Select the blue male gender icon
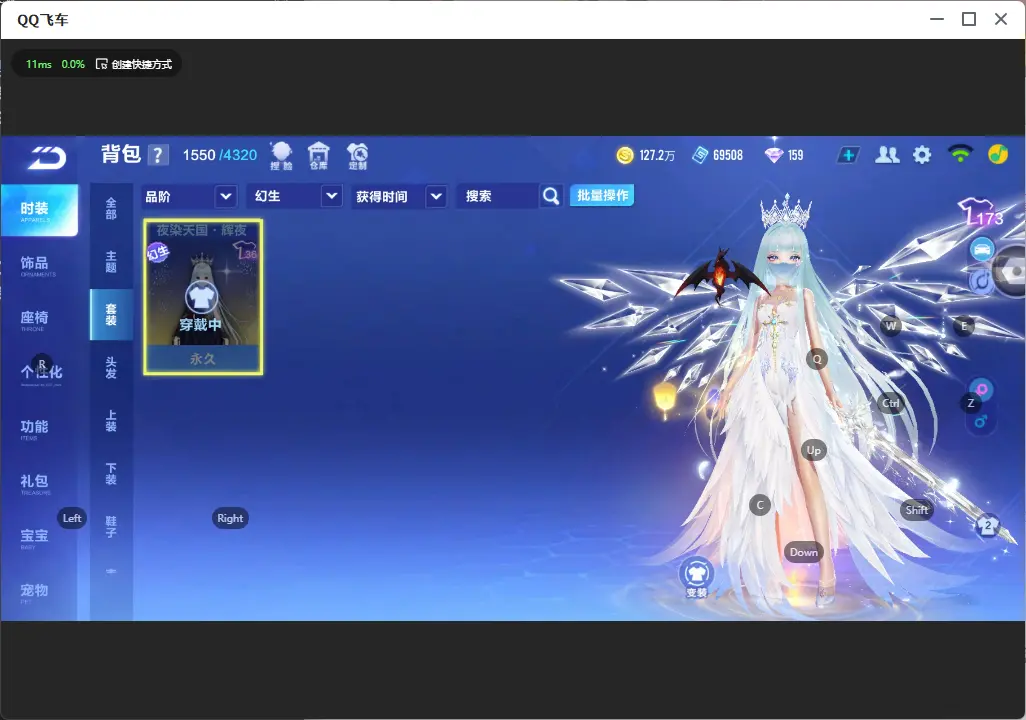This screenshot has width=1026, height=720. pos(980,421)
